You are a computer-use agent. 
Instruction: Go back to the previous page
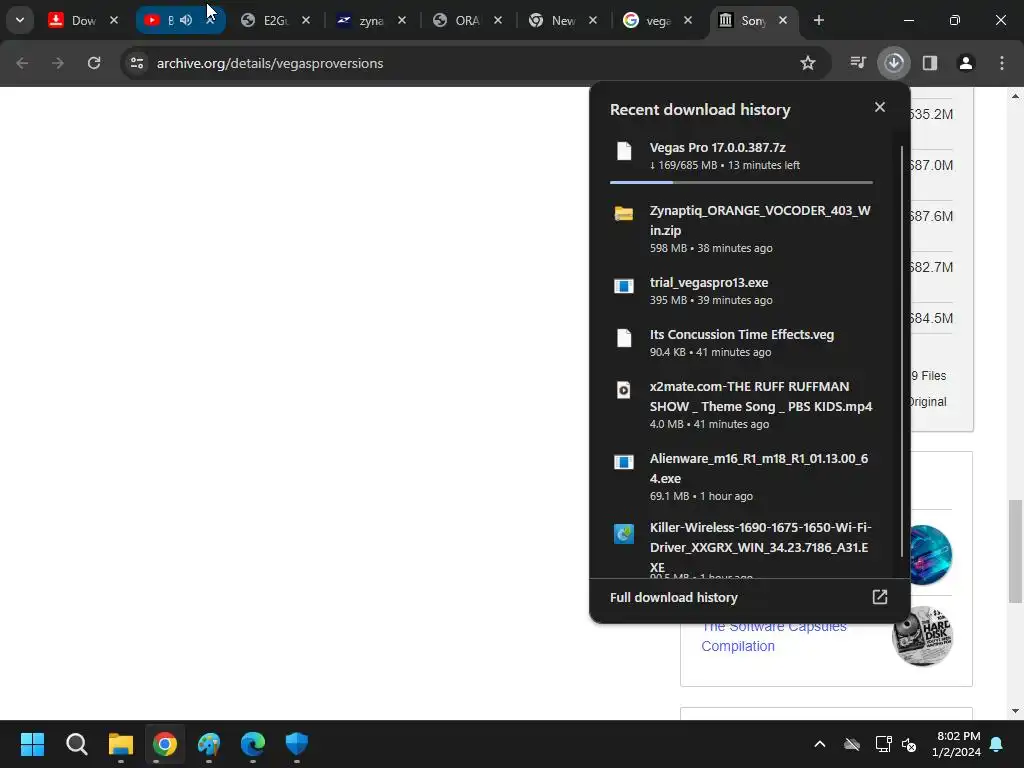tap(22, 63)
